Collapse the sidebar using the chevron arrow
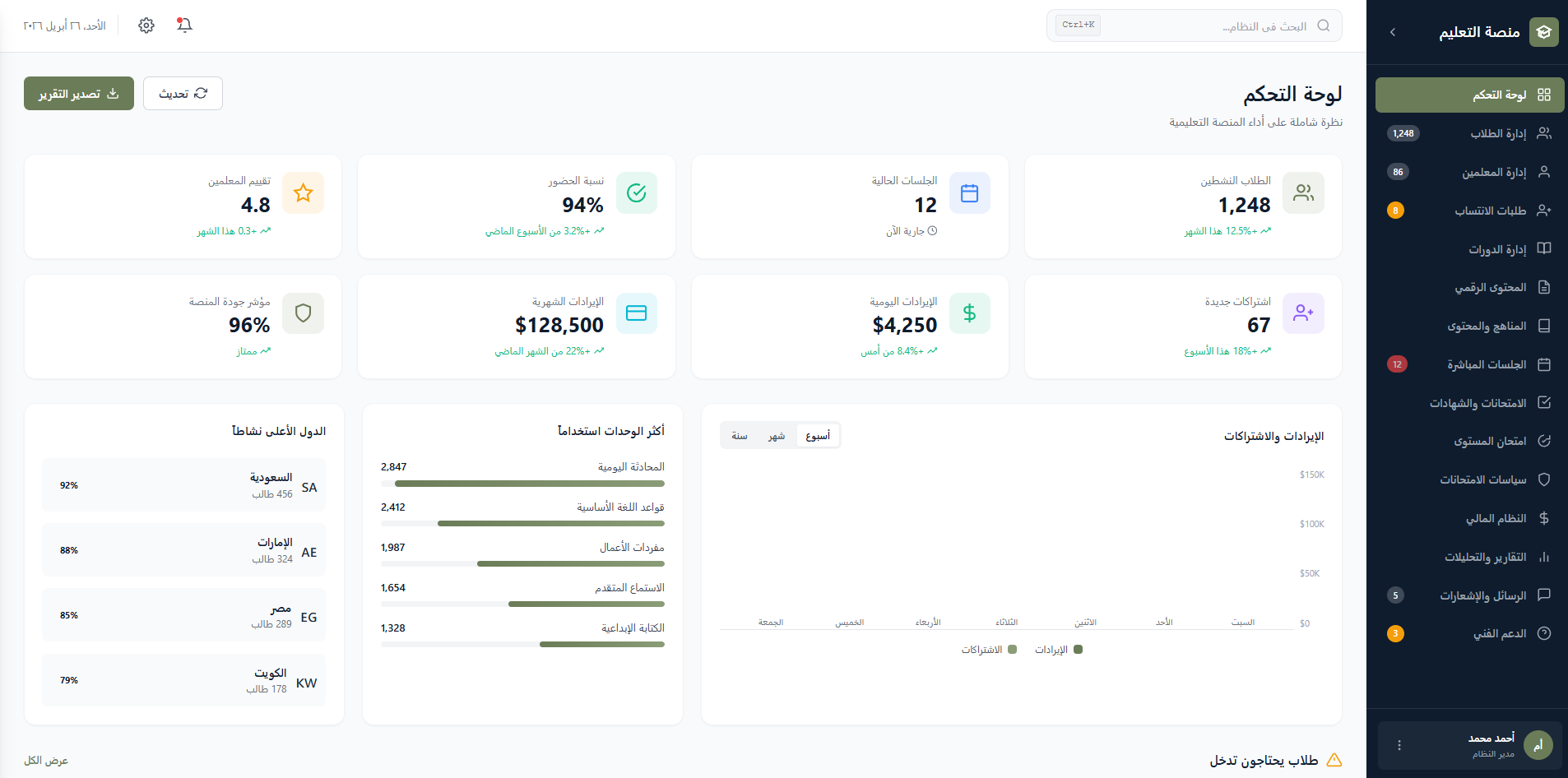Image resolution: width=1568 pixels, height=778 pixels. point(1394,32)
